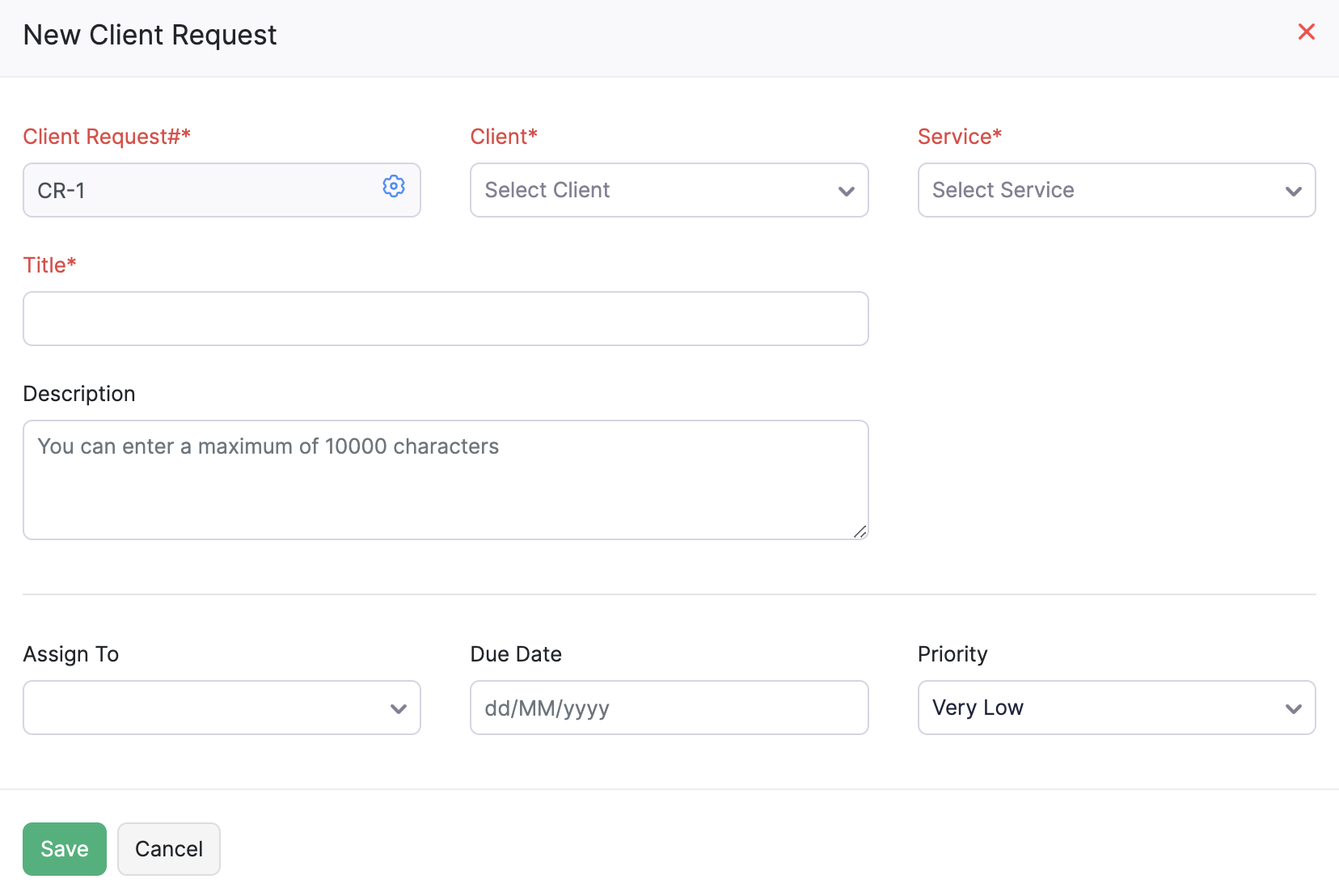
Task: Click the Save button
Action: click(x=64, y=848)
